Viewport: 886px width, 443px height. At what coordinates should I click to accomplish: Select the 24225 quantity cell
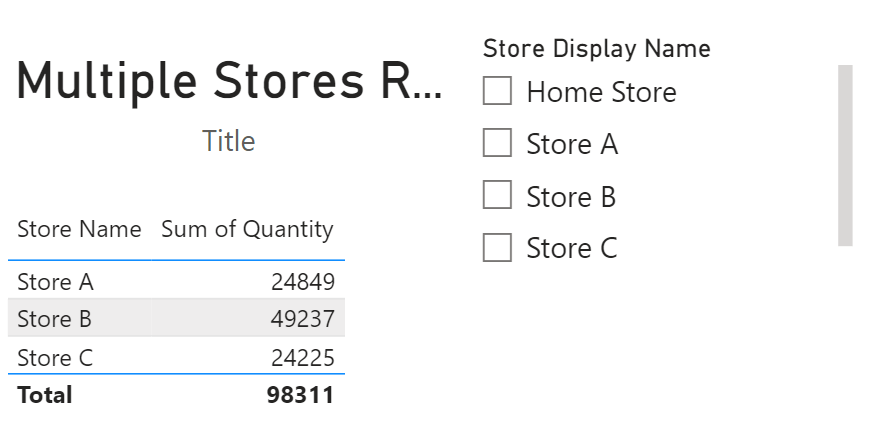tap(302, 358)
